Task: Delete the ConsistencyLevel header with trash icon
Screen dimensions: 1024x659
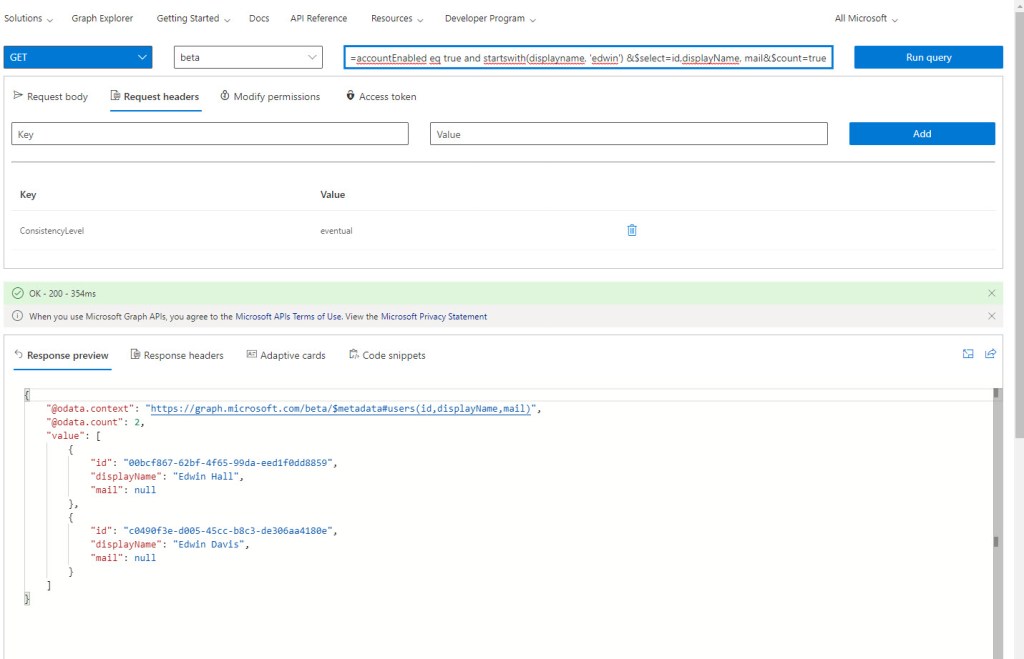Action: [632, 230]
